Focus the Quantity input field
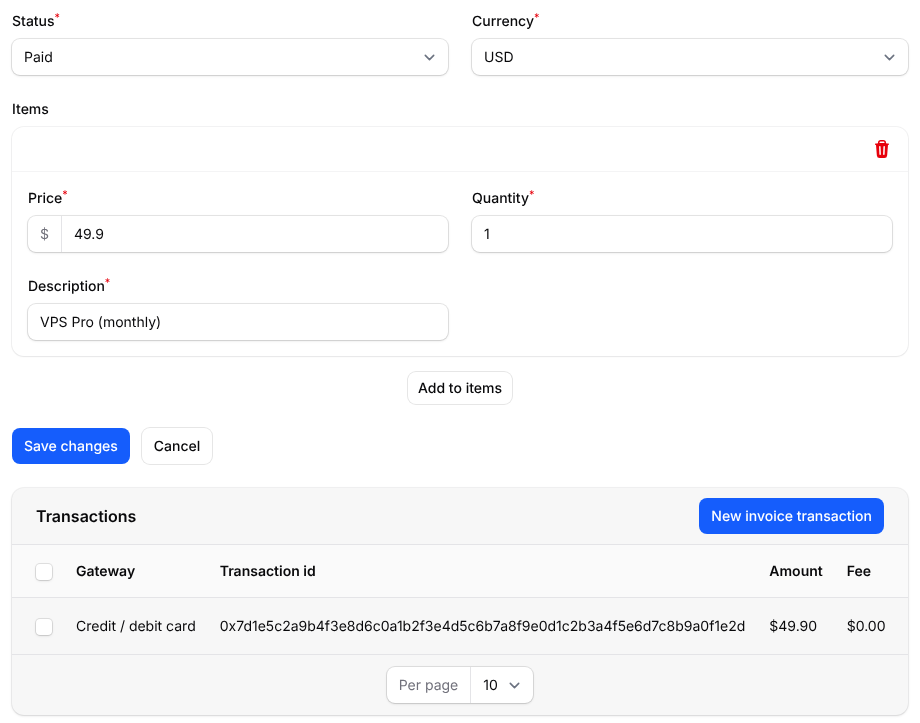The width and height of the screenshot is (920, 723). pyautogui.click(x=682, y=234)
